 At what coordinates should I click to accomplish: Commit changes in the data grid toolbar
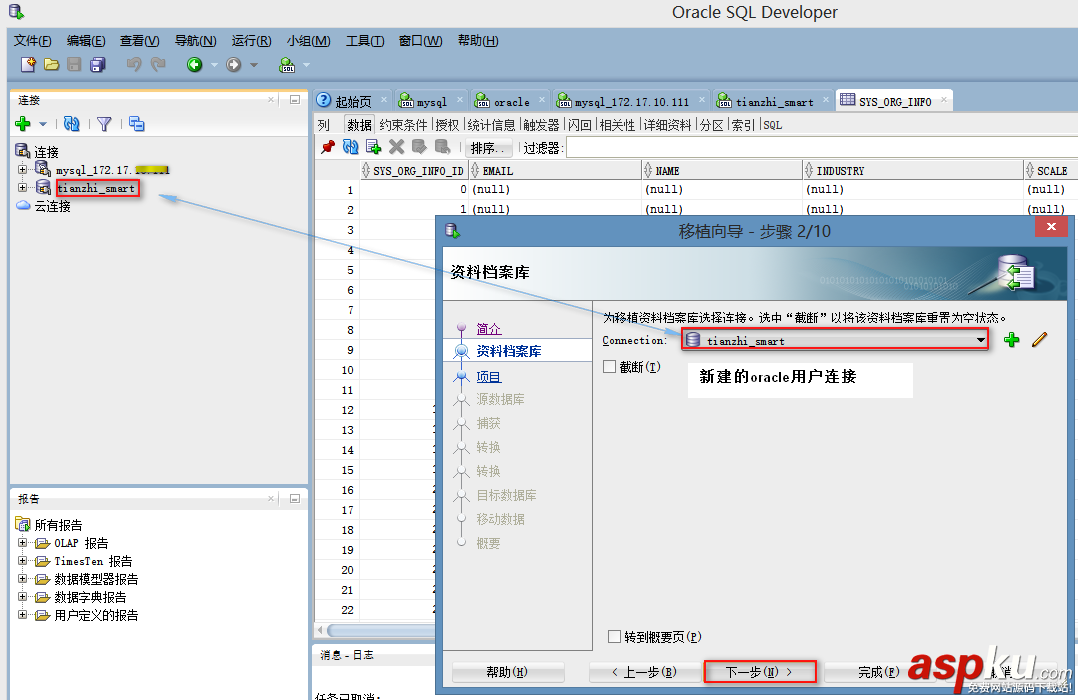419,146
